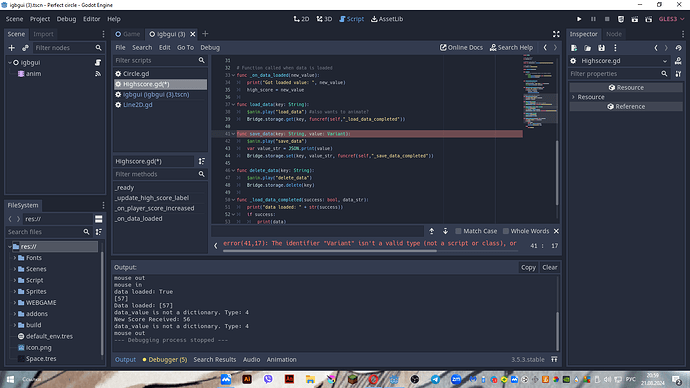Switch to the Import dock tab
Screen dimensions: 690x388
pyautogui.click(x=43, y=34)
